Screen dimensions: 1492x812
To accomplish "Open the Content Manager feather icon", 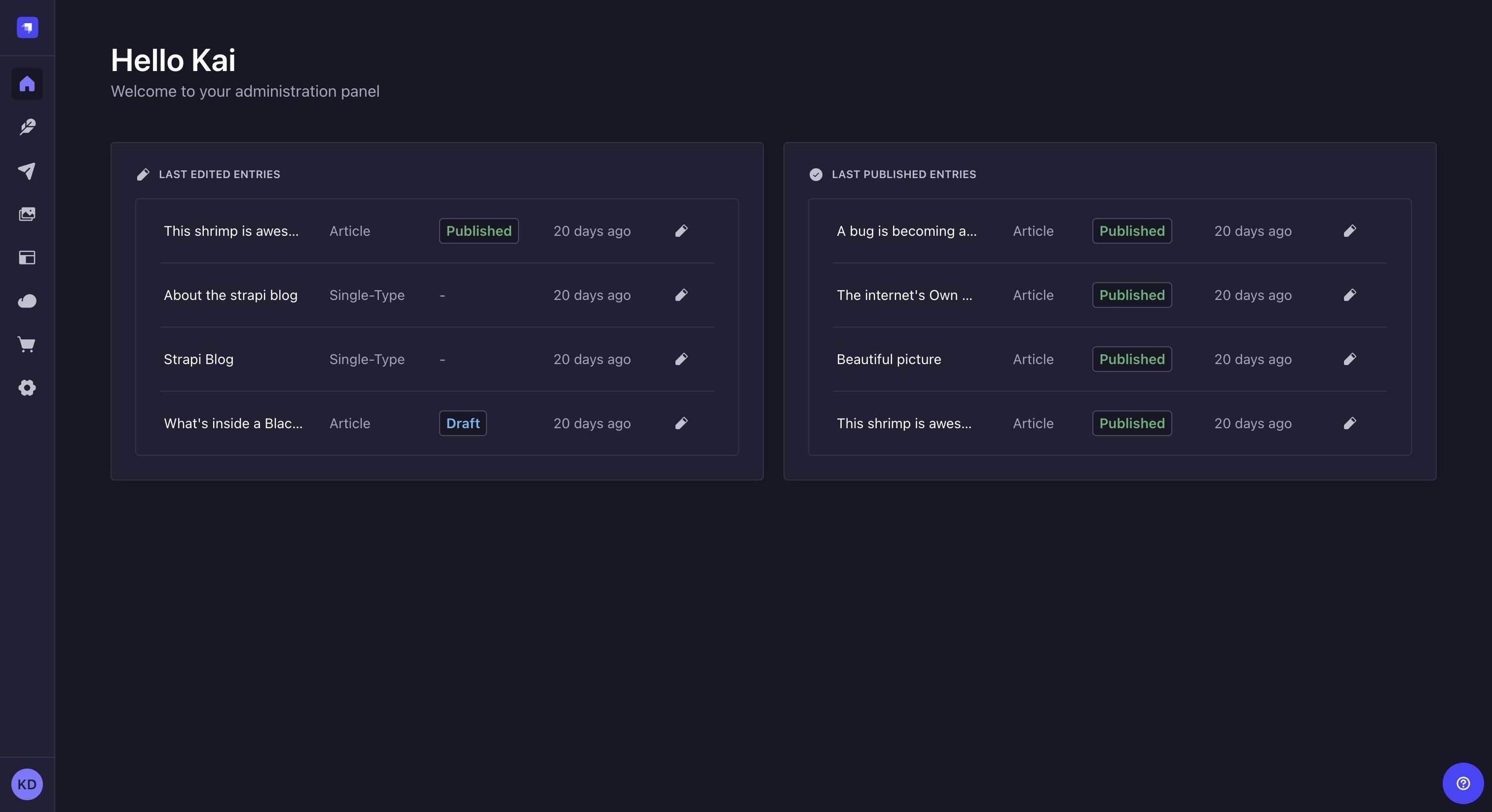I will (27, 127).
